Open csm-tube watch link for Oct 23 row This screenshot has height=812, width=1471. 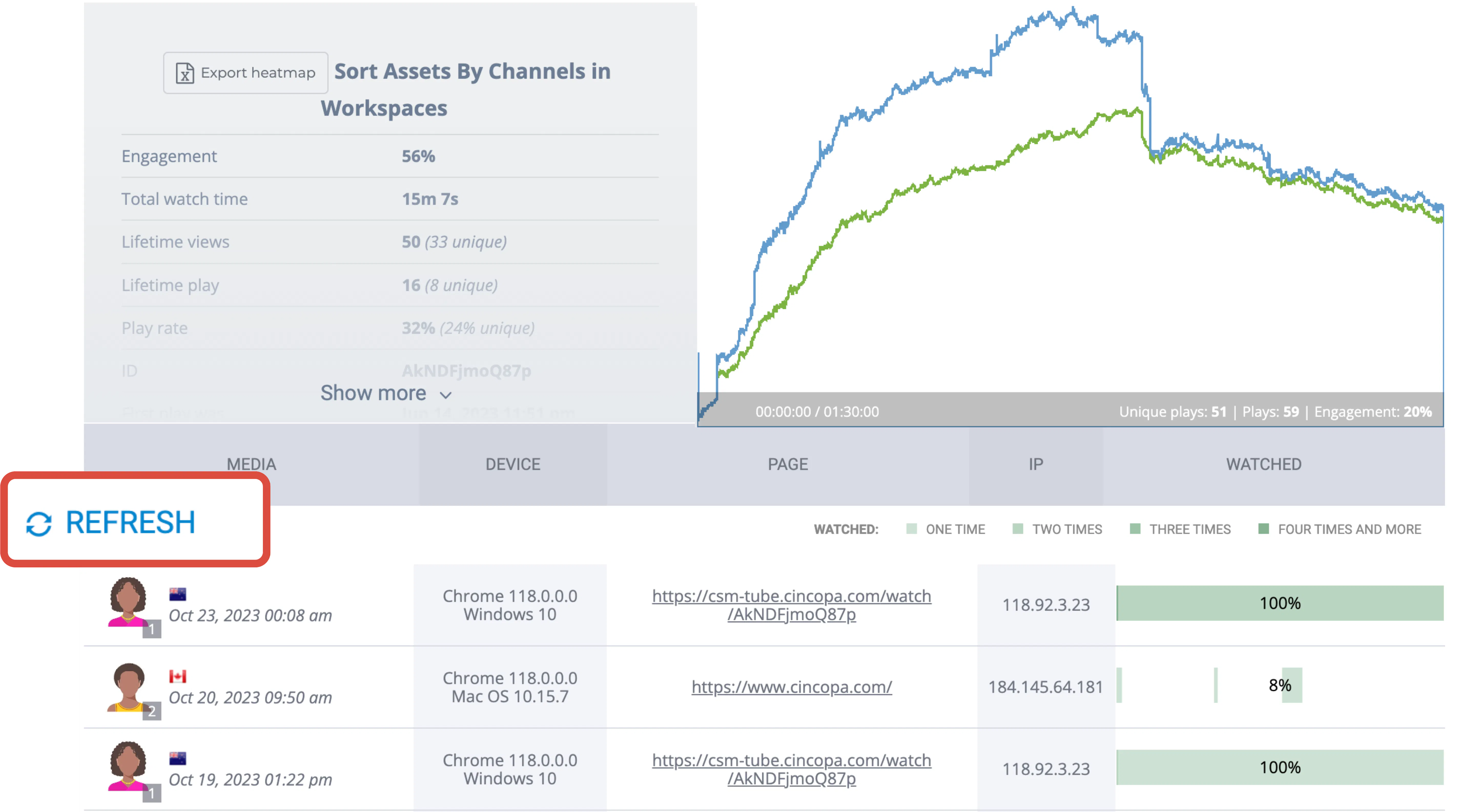click(x=791, y=605)
